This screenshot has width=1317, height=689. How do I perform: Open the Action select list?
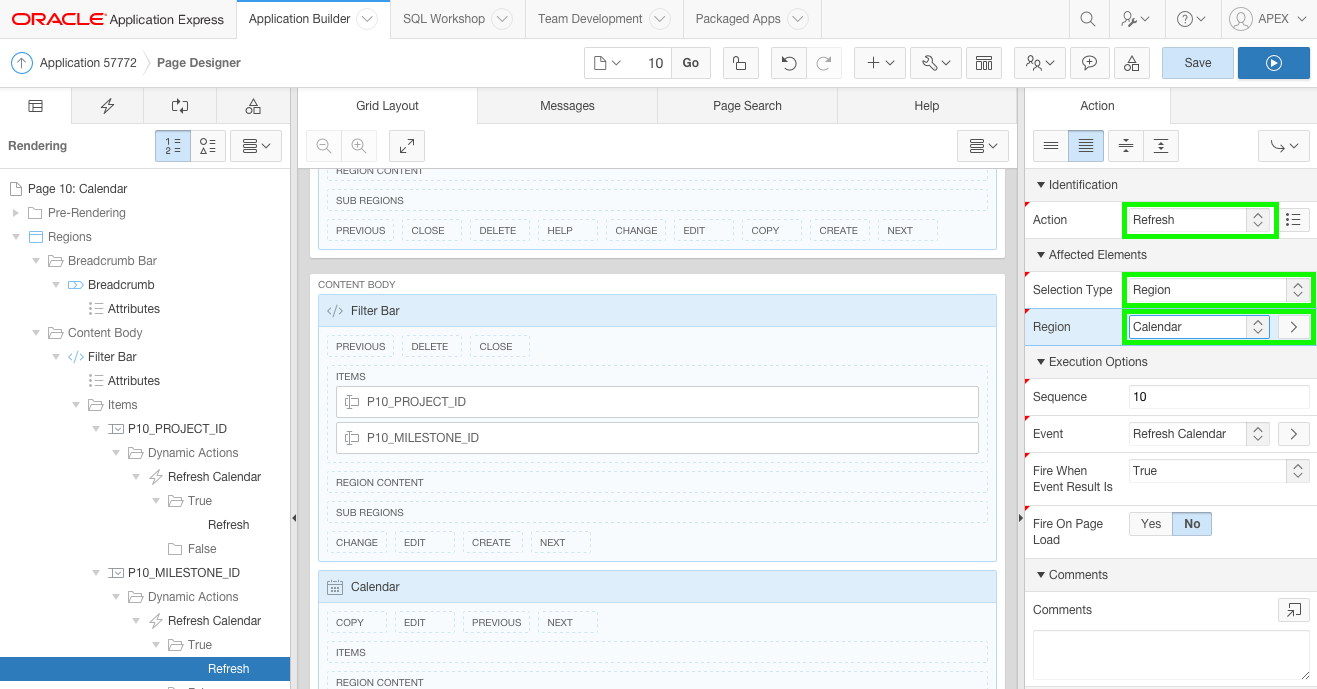[1199, 220]
